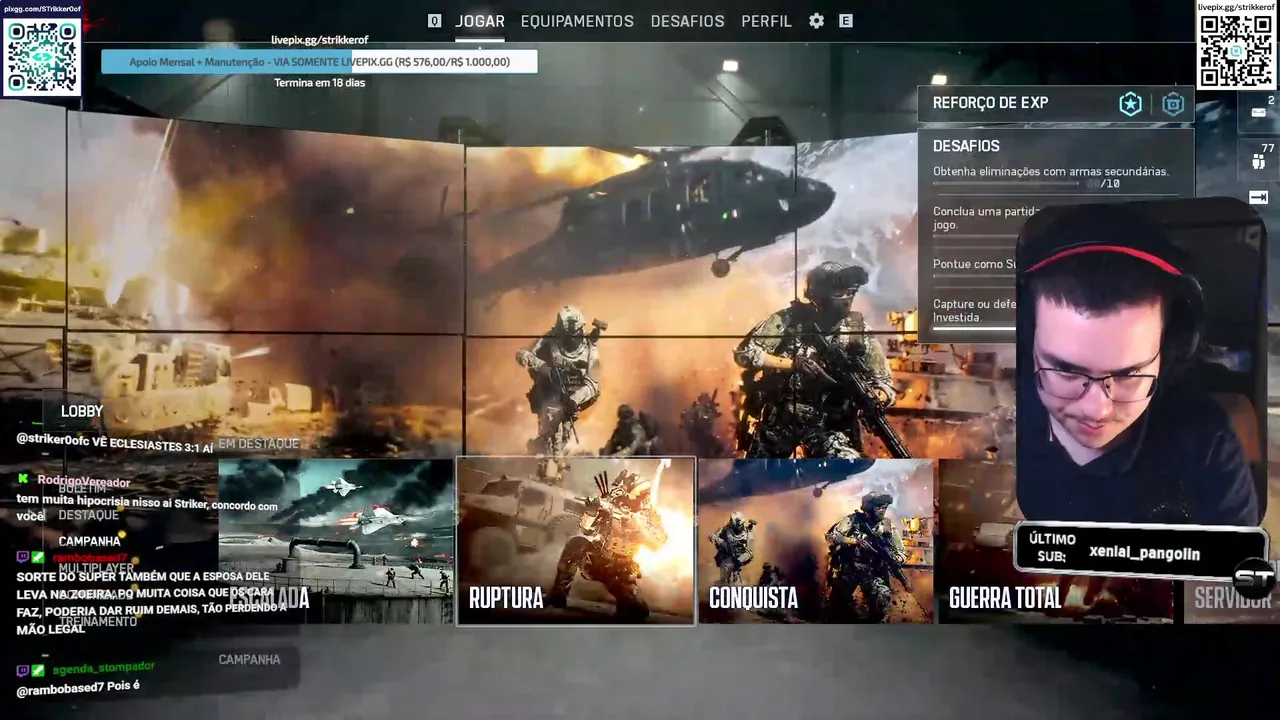1280x720 pixels.
Task: Click the 'Pontue como' challenge row
Action: [x=975, y=264]
